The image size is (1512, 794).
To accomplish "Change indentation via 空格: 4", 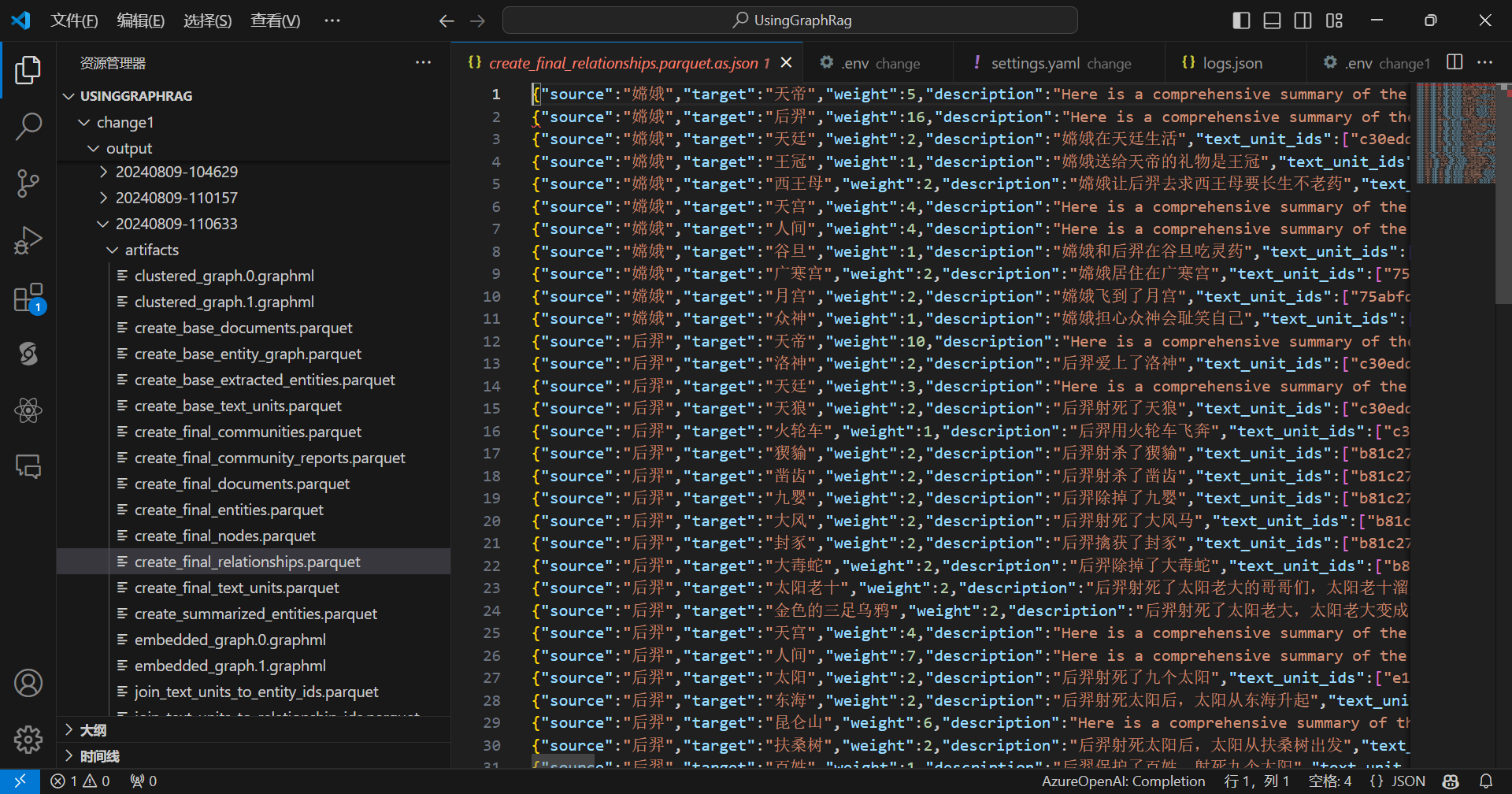I will pos(1330,781).
